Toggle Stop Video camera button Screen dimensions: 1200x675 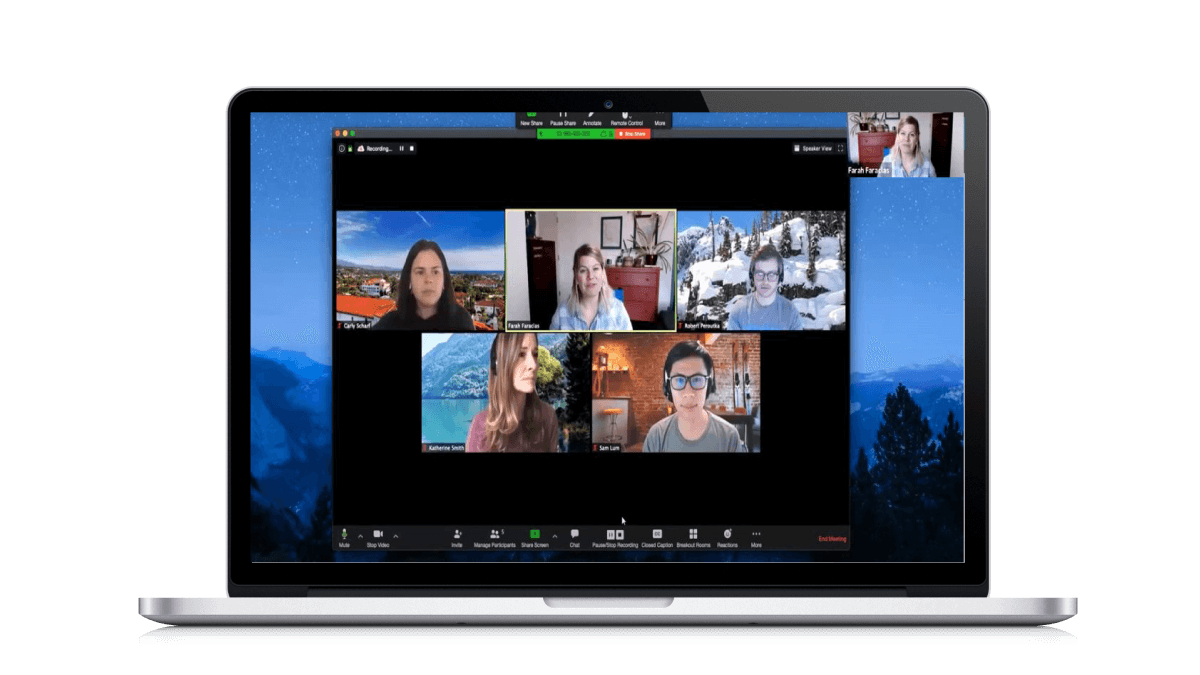click(378, 535)
